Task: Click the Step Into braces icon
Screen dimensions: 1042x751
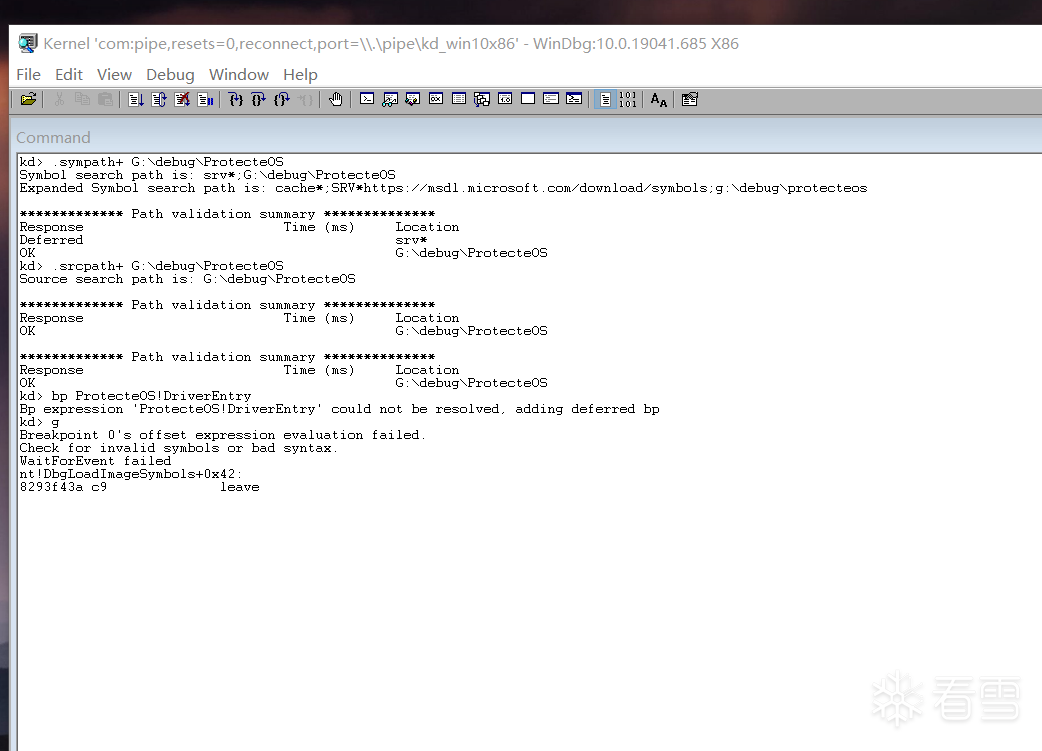Action: tap(236, 100)
